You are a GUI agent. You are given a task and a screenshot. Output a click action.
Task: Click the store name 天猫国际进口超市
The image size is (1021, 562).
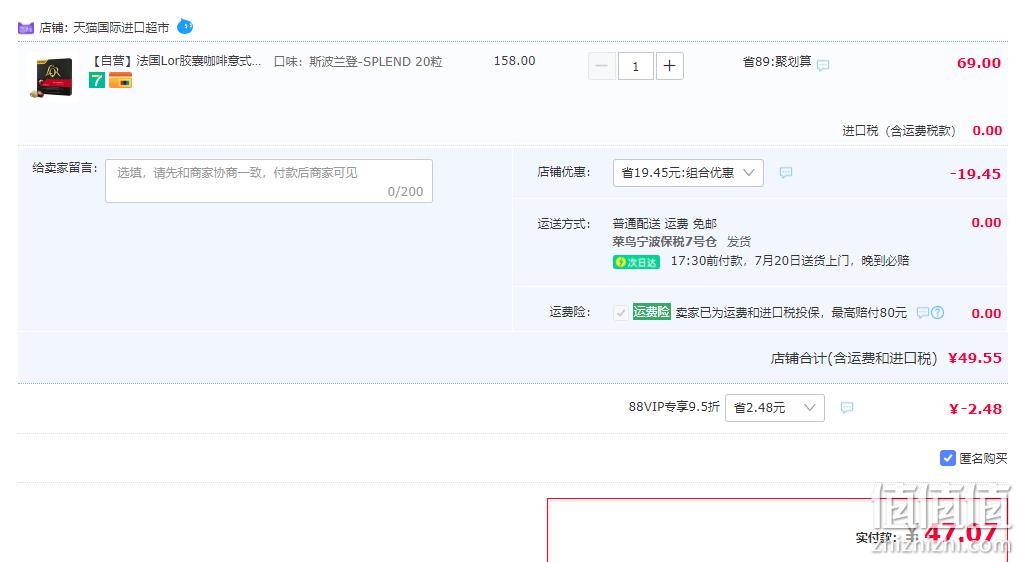121,28
